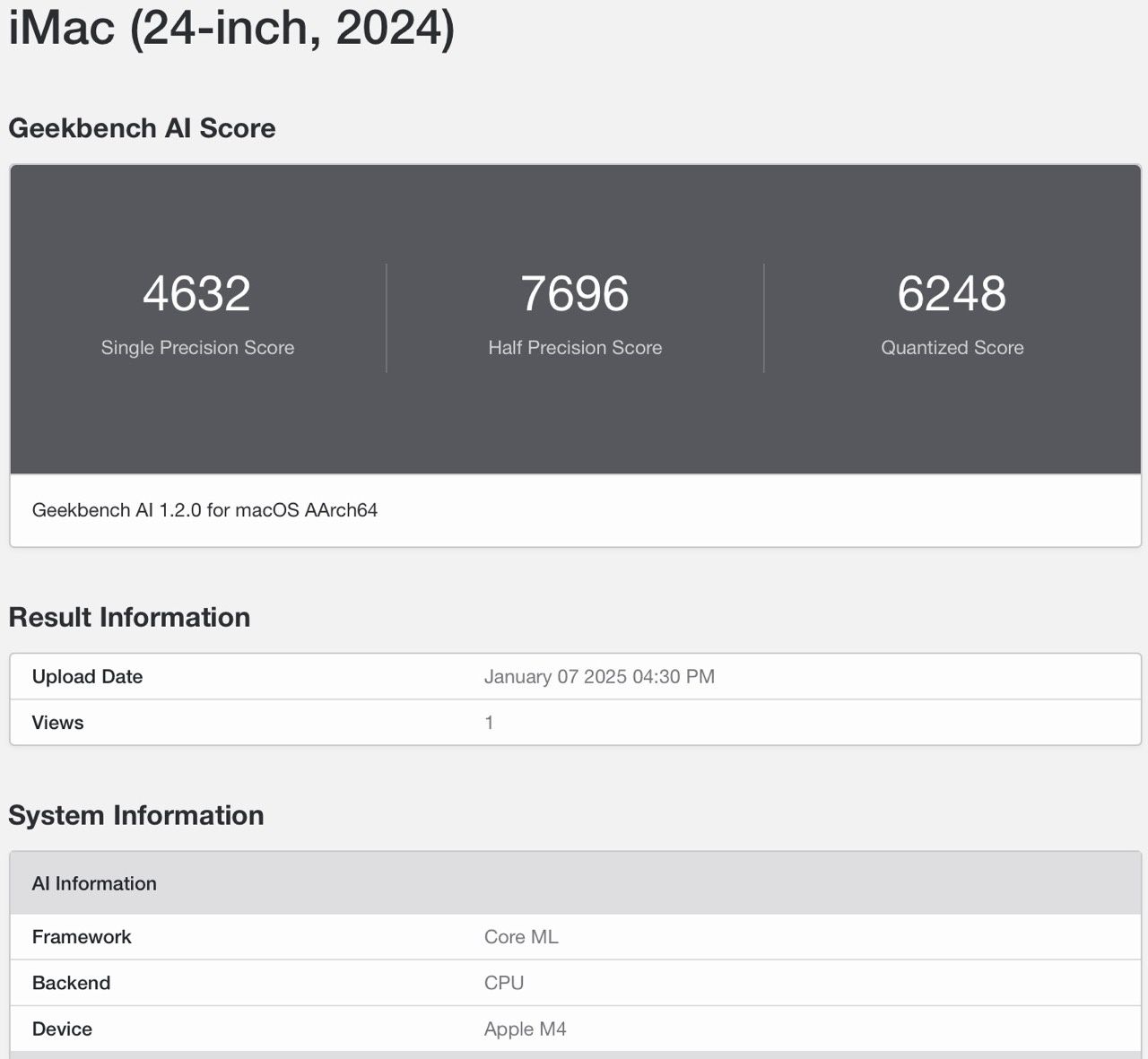The height and width of the screenshot is (1059, 1148).
Task: Click the Backend row label
Action: coord(71,983)
